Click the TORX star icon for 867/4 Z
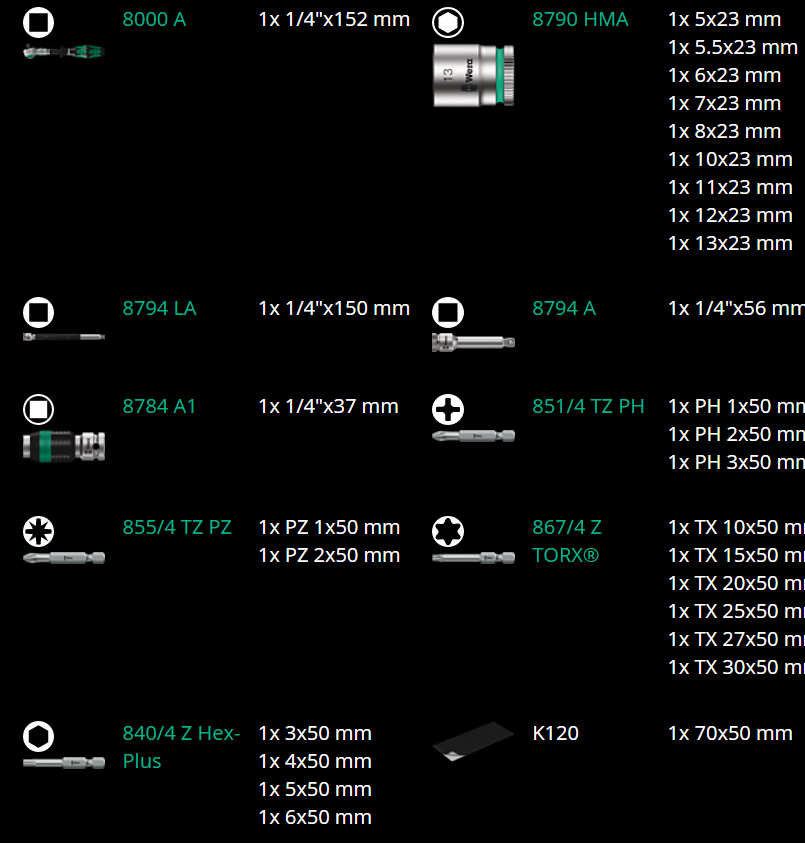This screenshot has height=844, width=805. (x=448, y=531)
